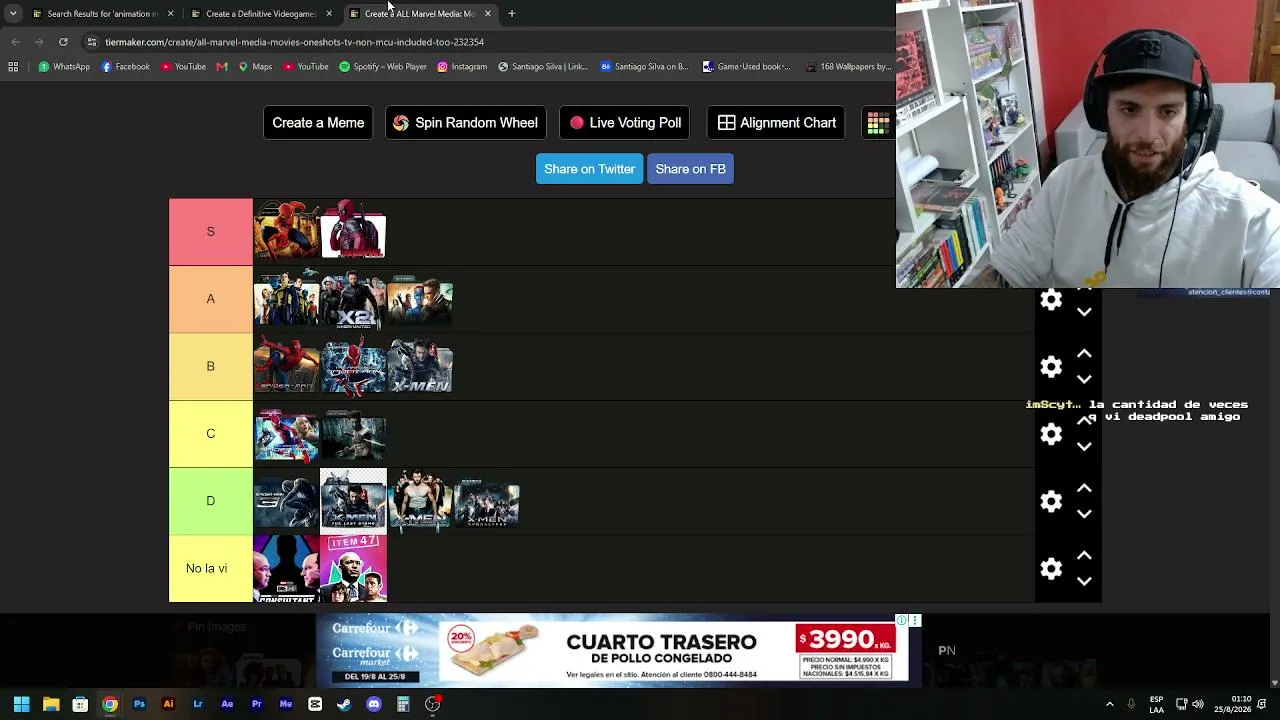Open a new browser tab
Image resolution: width=1280 pixels, height=720 pixels.
[511, 14]
